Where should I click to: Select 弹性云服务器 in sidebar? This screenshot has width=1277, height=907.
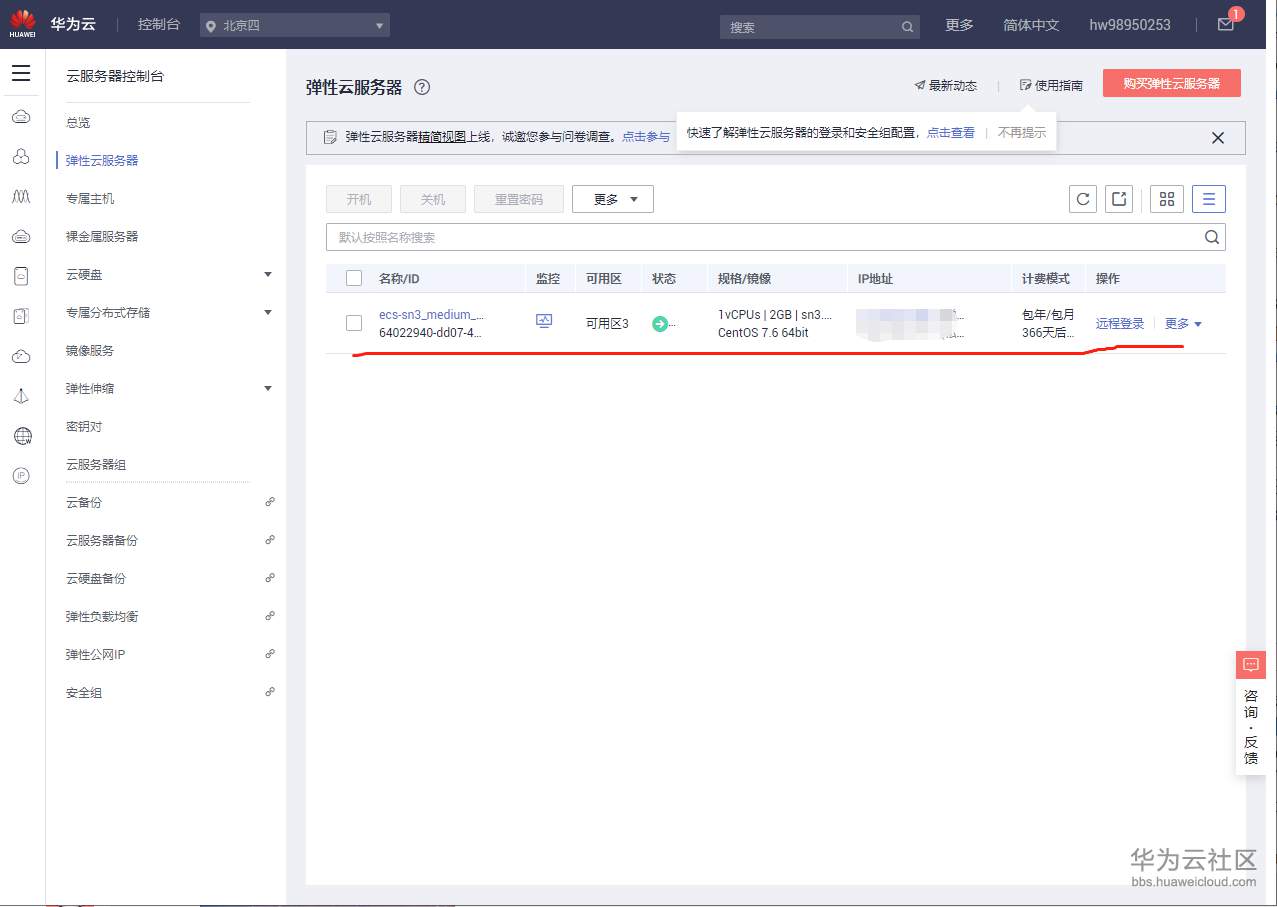click(x=102, y=160)
